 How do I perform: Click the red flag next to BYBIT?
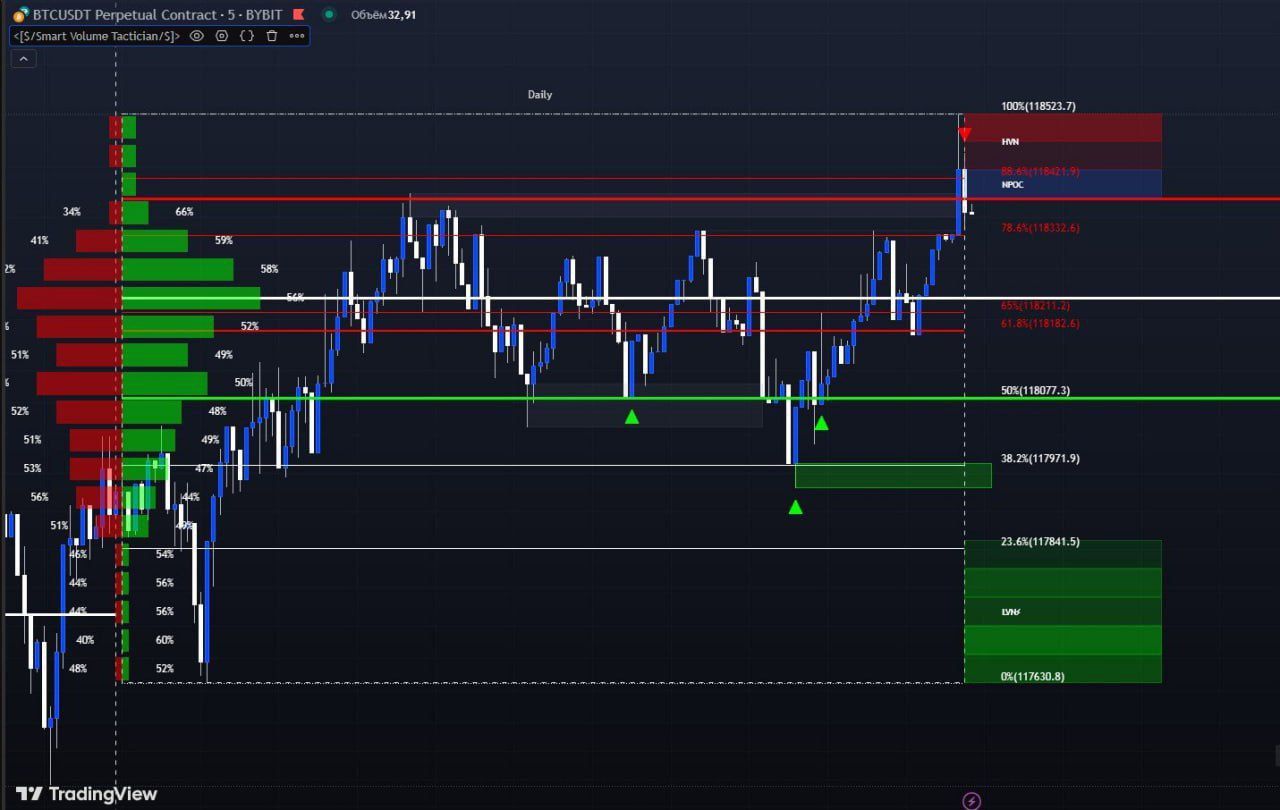(x=300, y=15)
